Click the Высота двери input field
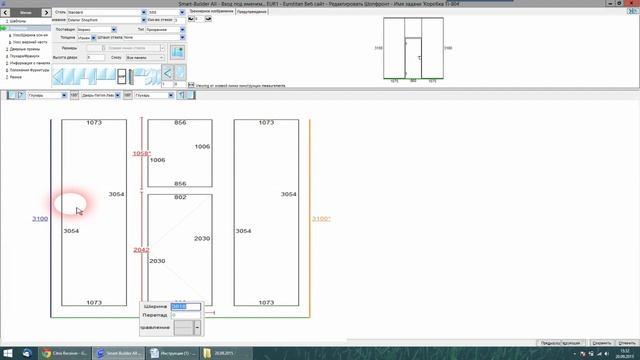The height and width of the screenshot is (360, 640). click(x=96, y=58)
